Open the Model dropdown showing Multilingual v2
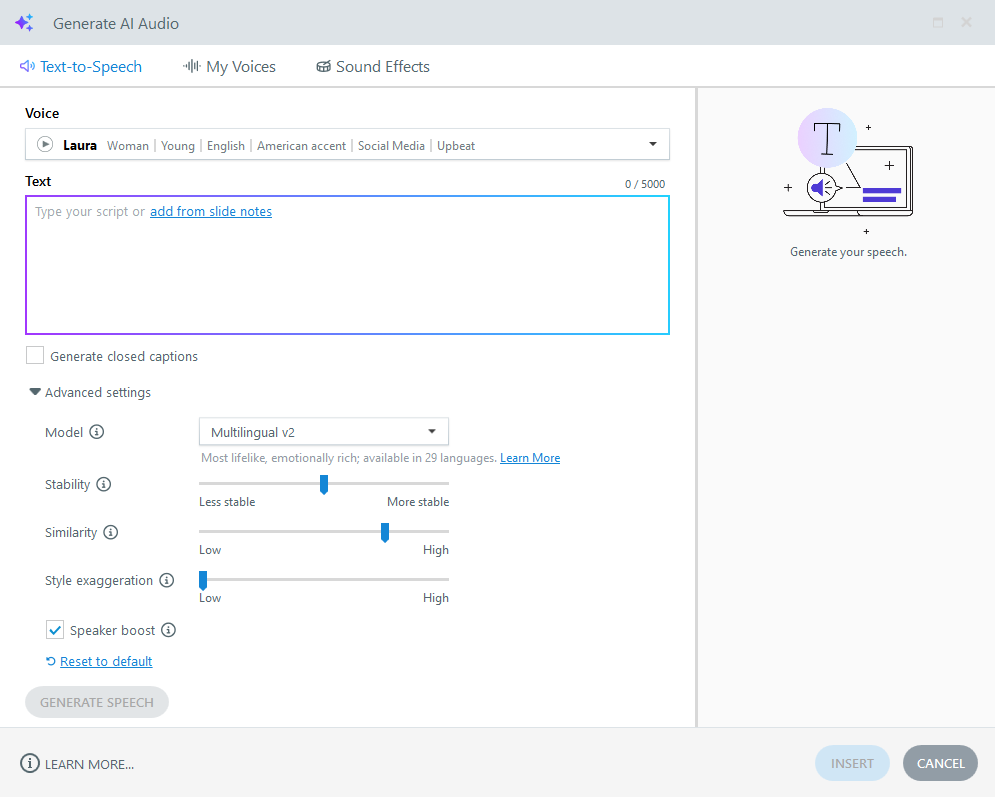The image size is (995, 797). point(323,432)
